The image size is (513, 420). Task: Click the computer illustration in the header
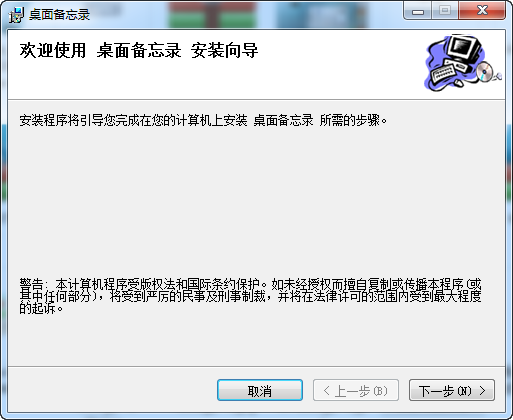click(x=463, y=62)
